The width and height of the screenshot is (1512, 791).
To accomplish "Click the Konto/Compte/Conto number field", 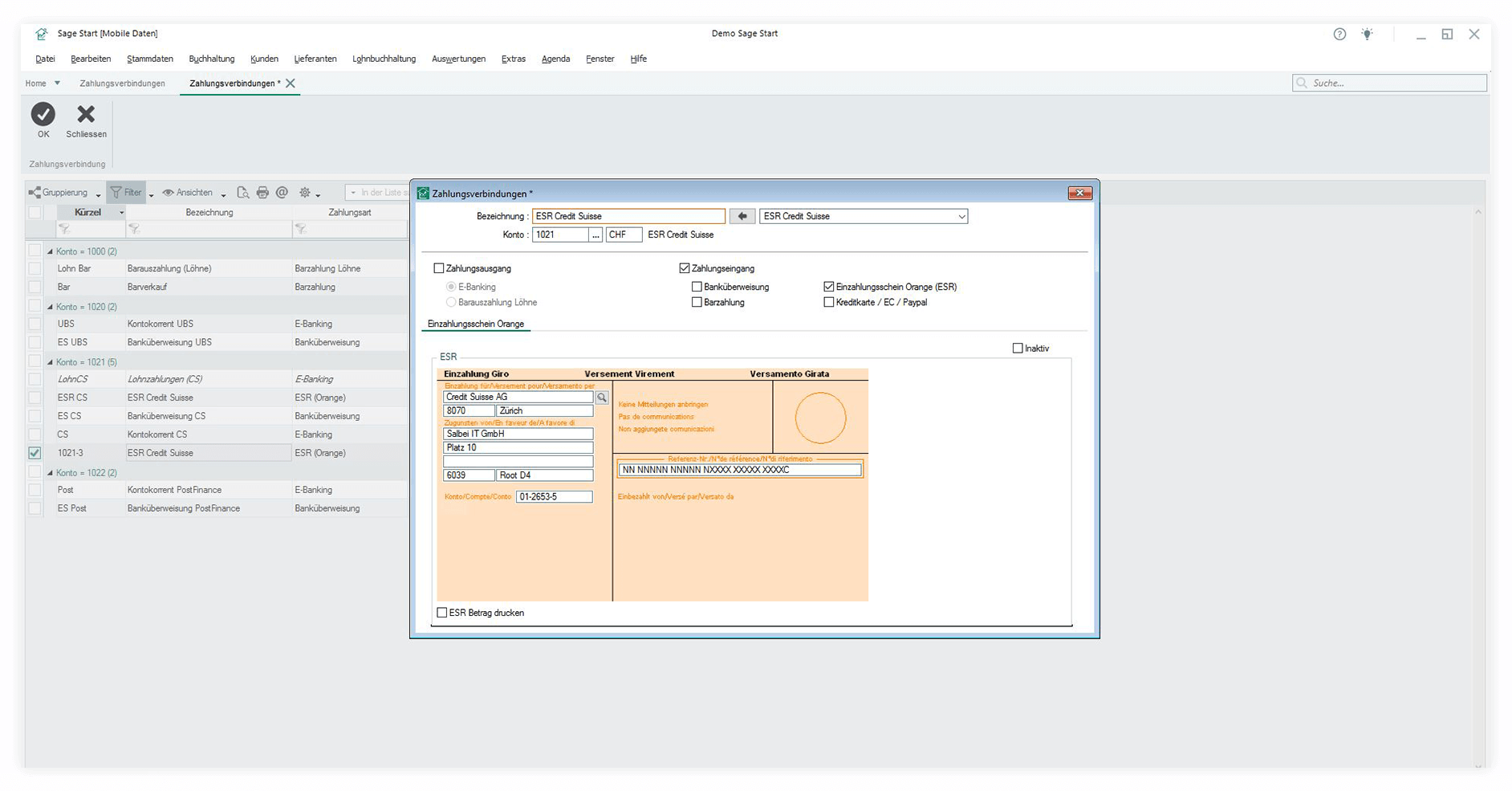I will coord(555,497).
